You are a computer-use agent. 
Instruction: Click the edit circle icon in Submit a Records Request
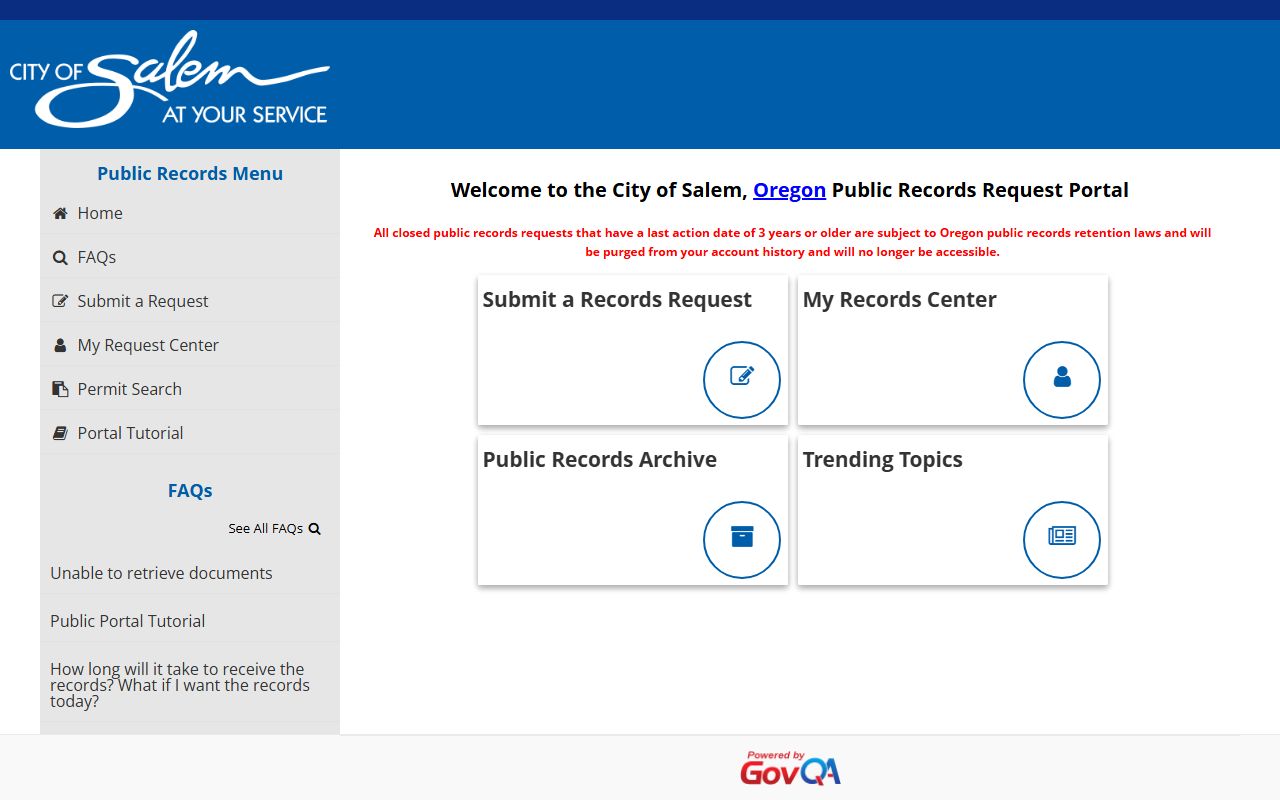point(742,380)
